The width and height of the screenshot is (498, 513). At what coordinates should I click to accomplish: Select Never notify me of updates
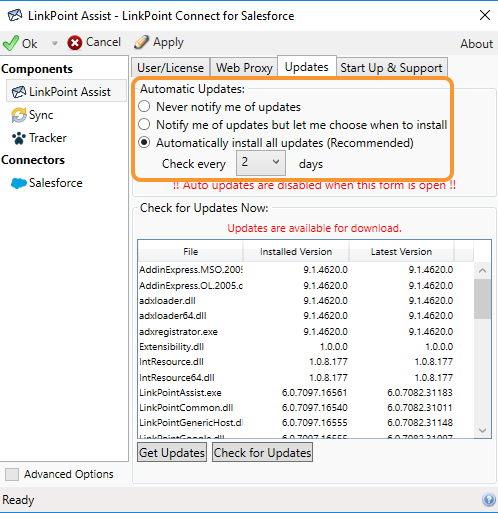144,107
